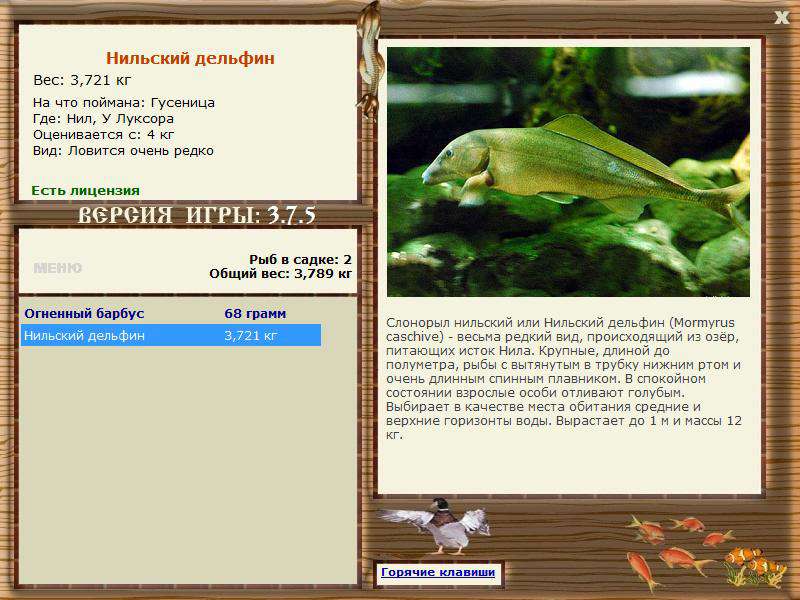Click the hanging dried fish decoration icon
This screenshot has height=600, width=800.
point(369,61)
